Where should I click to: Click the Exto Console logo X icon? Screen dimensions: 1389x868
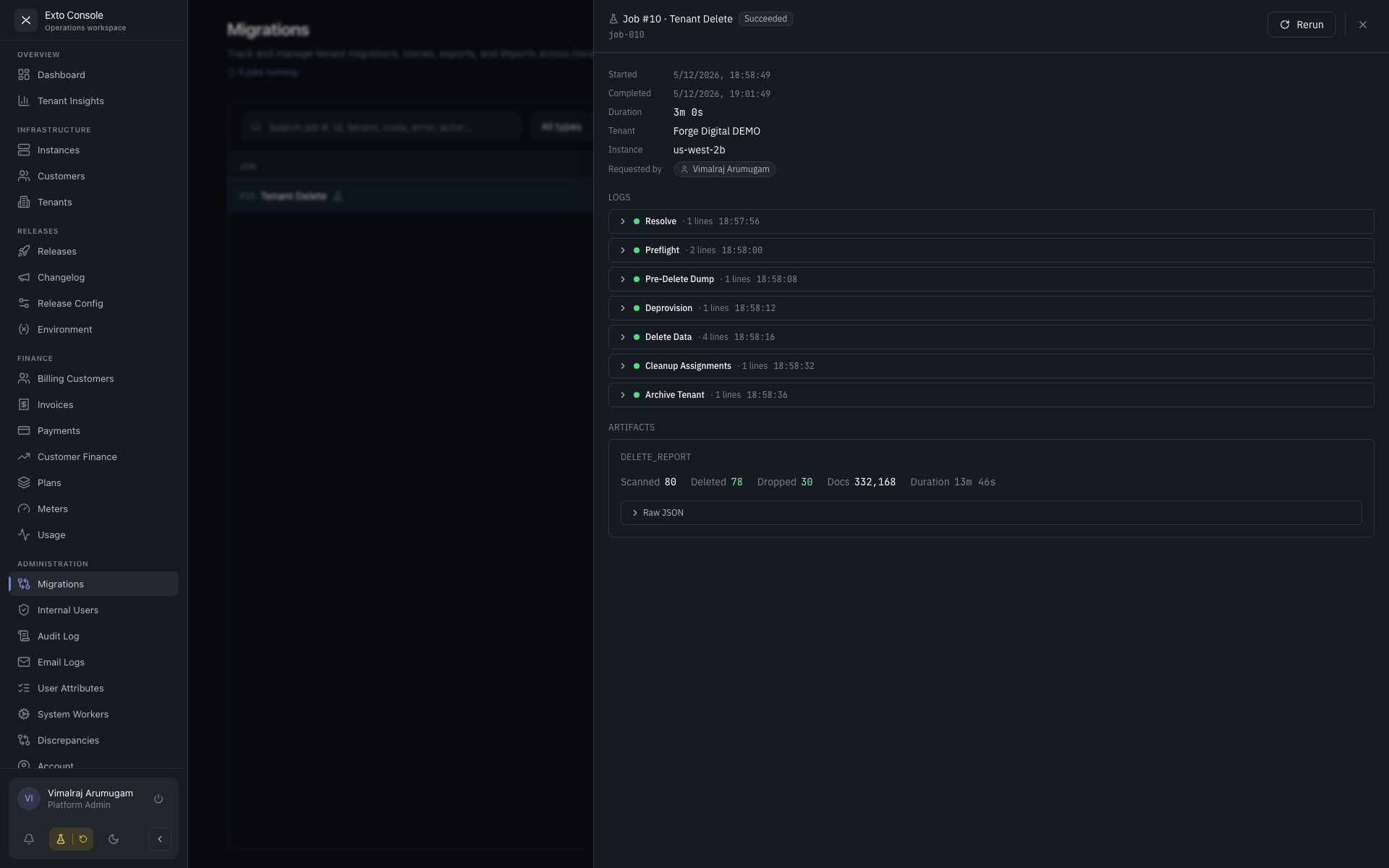pos(26,20)
